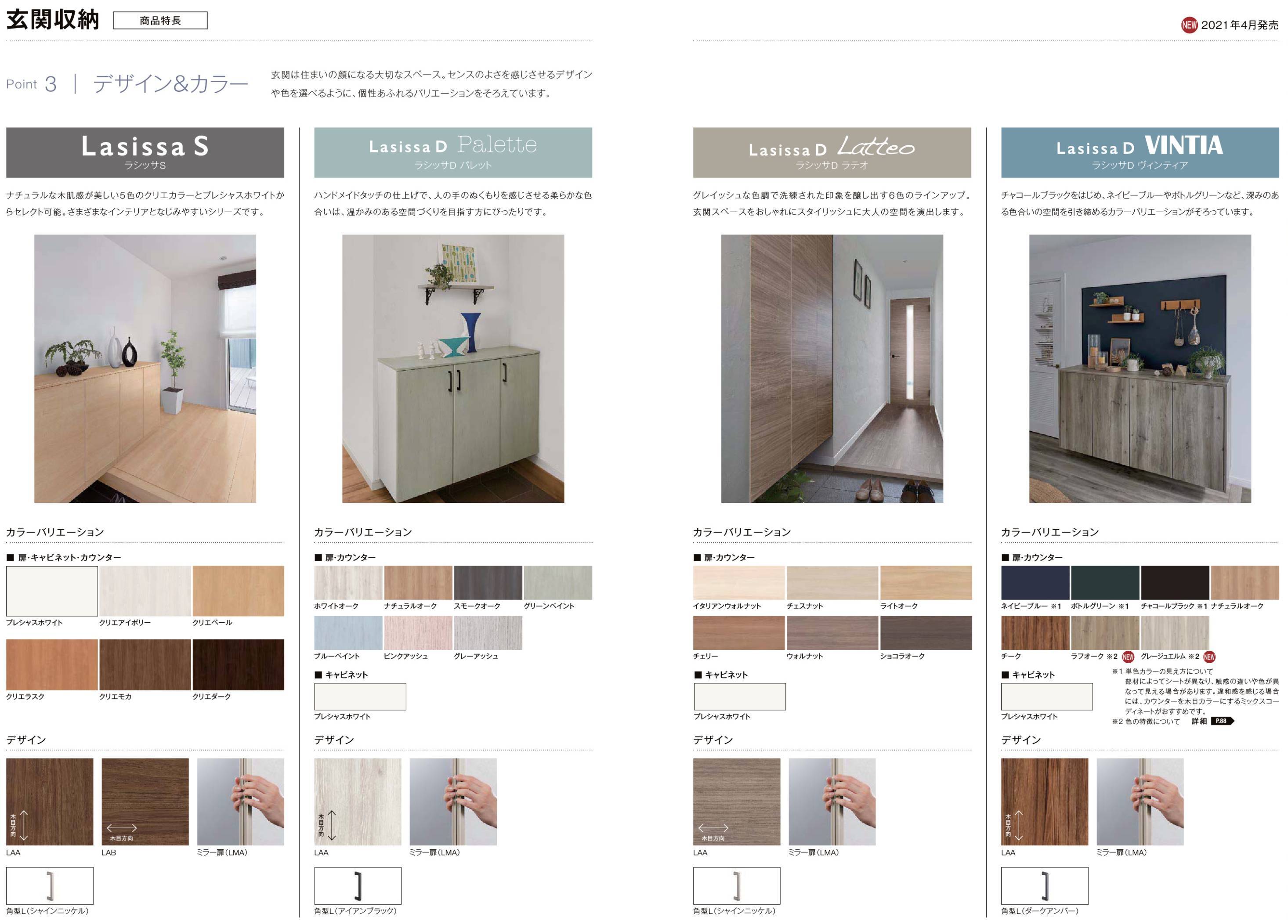Choose the ウォルナット swatch in Latteo
The image size is (1288, 924).
pos(832,633)
